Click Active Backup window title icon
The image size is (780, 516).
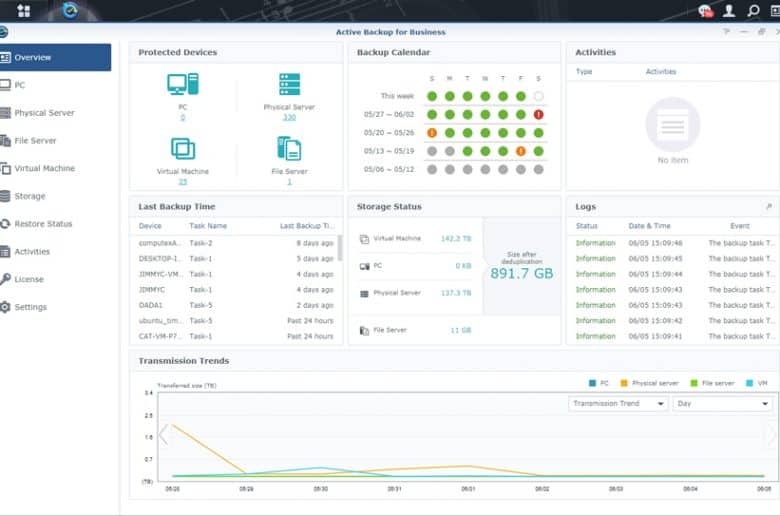(3, 32)
